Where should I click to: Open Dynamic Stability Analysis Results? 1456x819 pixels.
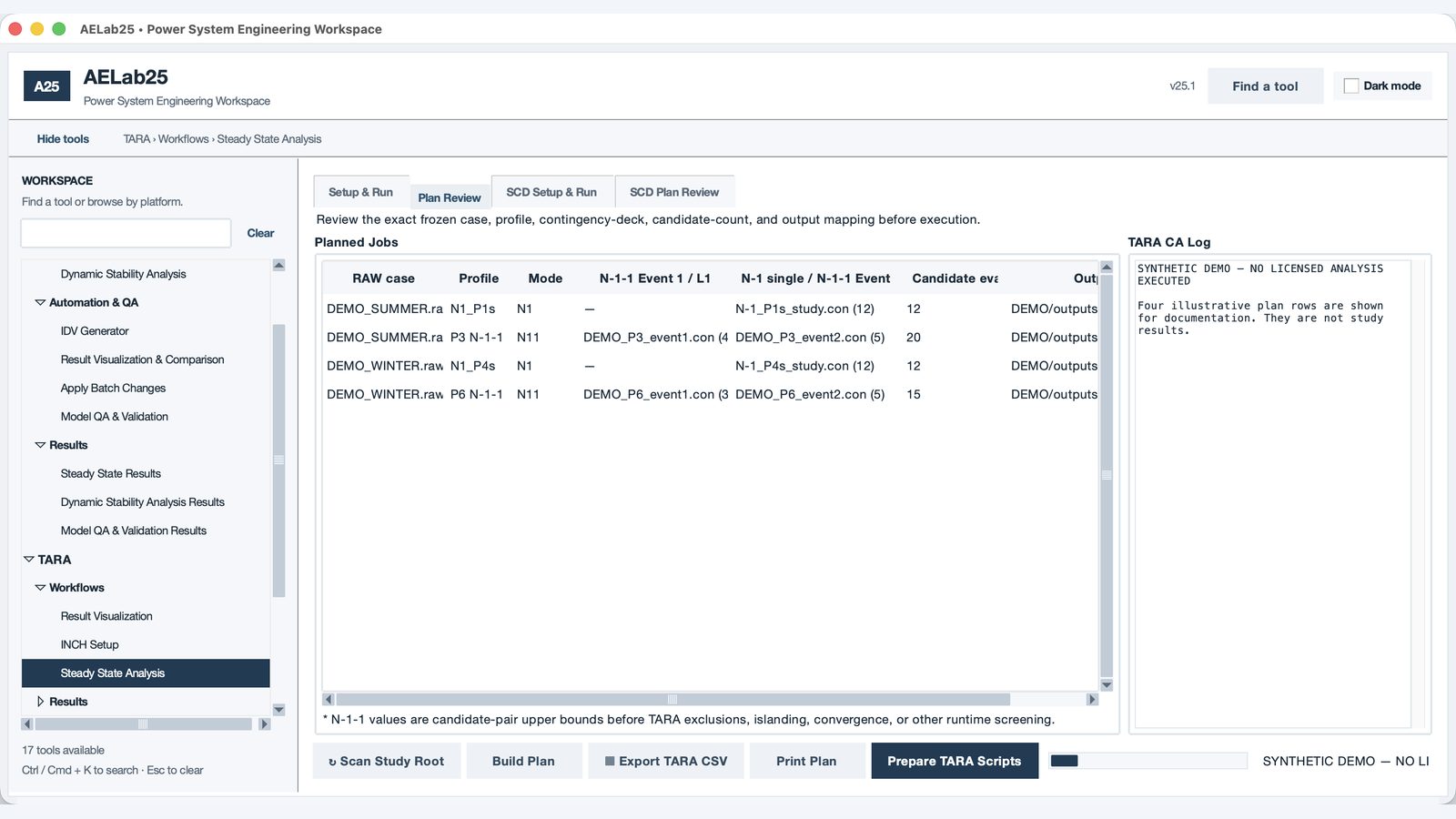[x=142, y=502]
